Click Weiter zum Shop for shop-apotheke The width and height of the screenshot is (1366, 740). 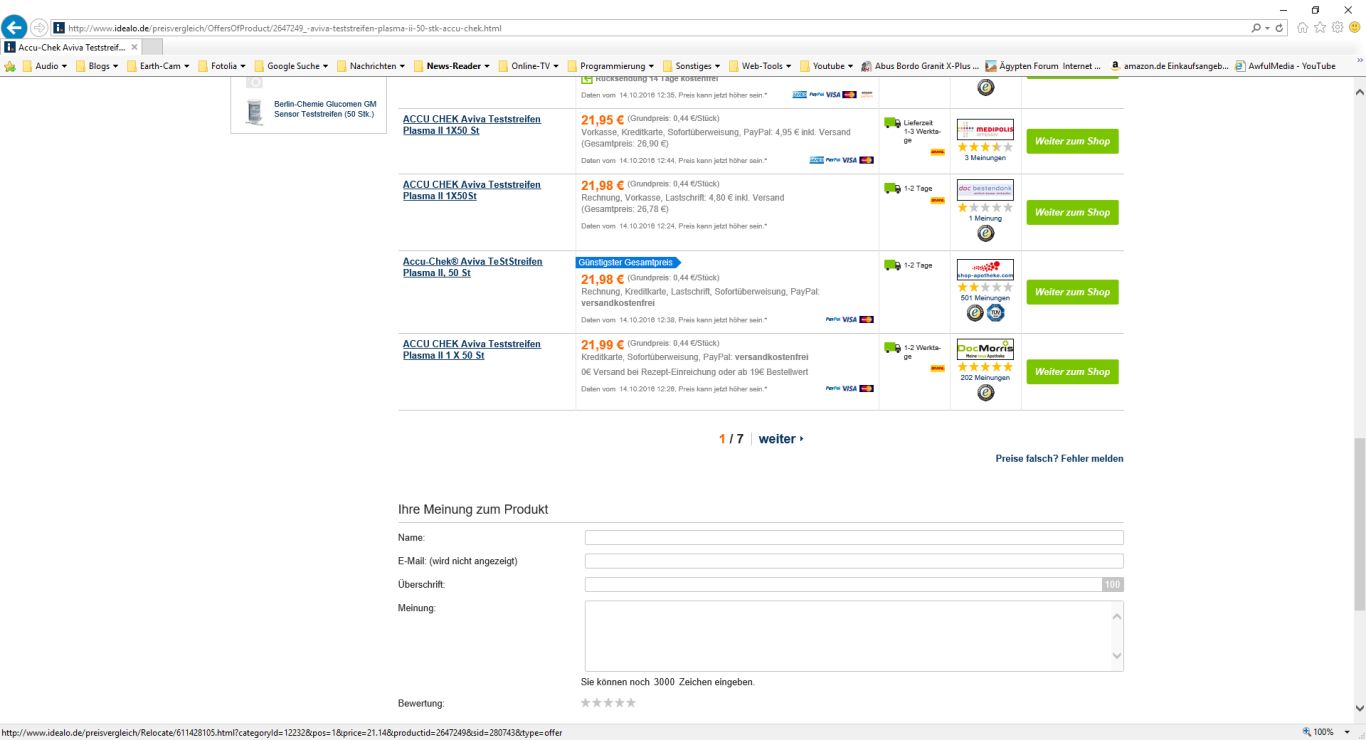coord(1072,292)
